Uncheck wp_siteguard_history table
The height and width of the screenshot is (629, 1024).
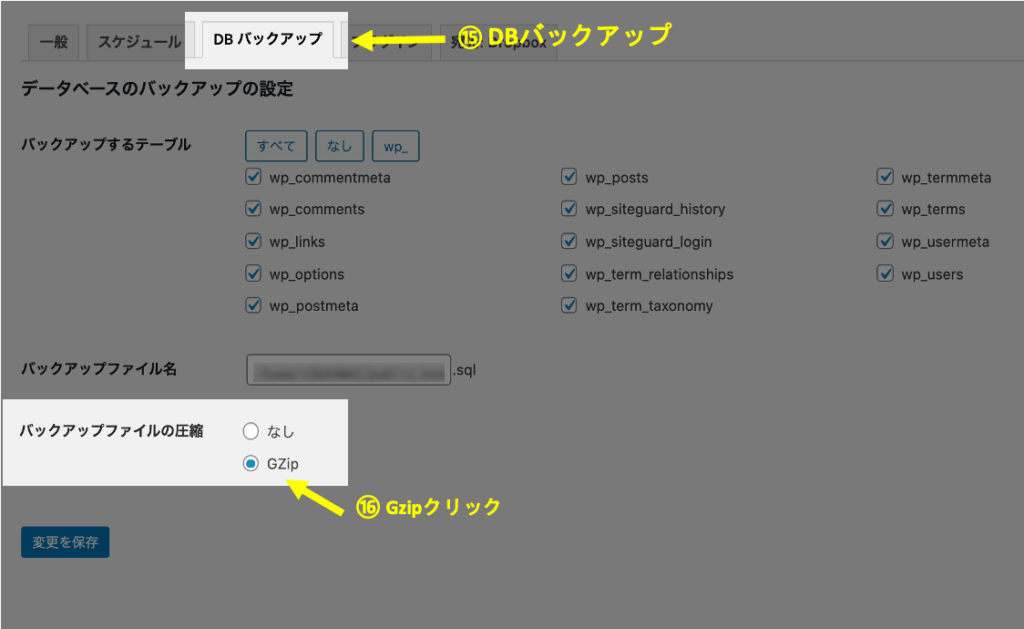tap(569, 209)
